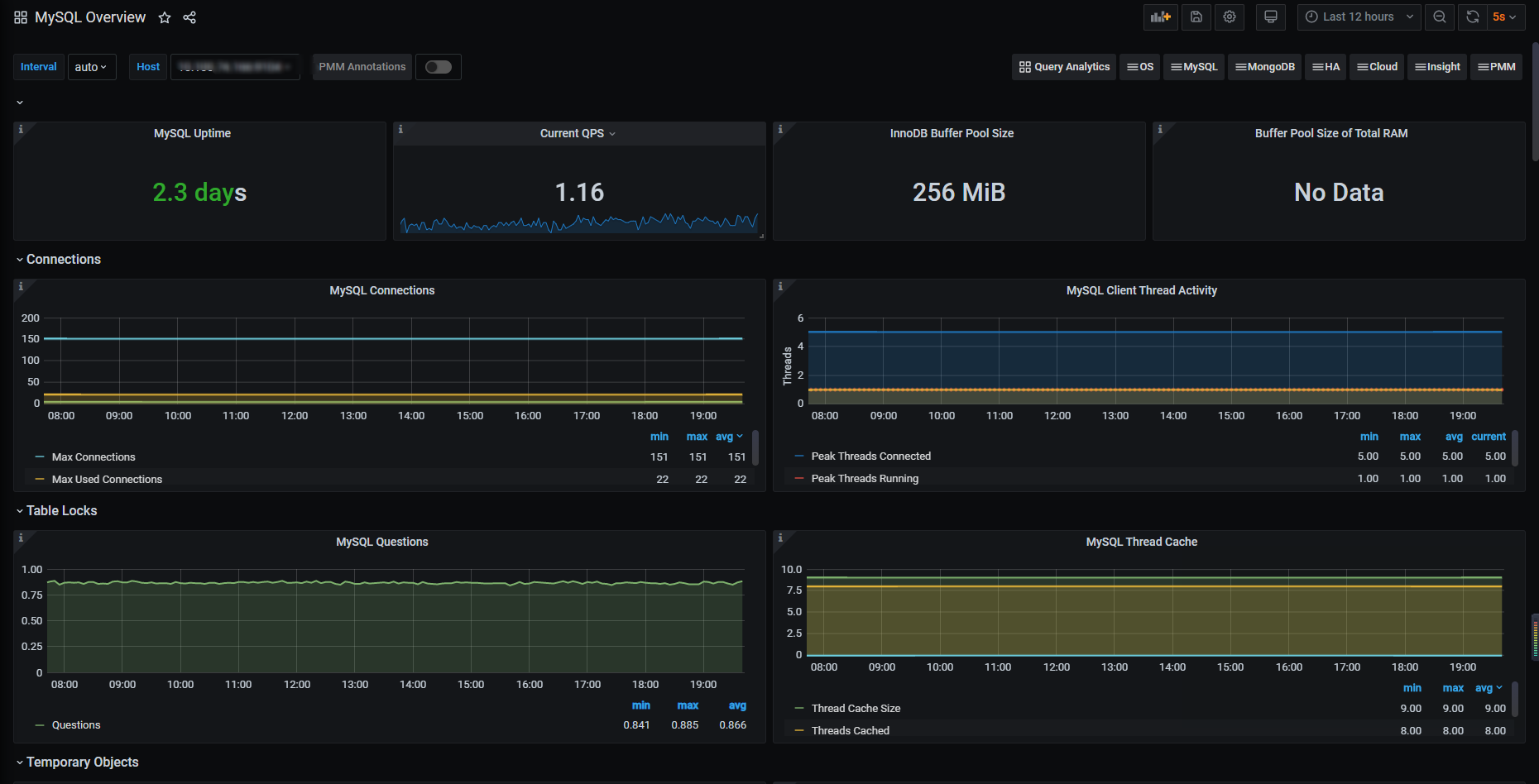Viewport: 1539px width, 784px height.
Task: Open the Last 12 hours time picker
Action: (1359, 17)
